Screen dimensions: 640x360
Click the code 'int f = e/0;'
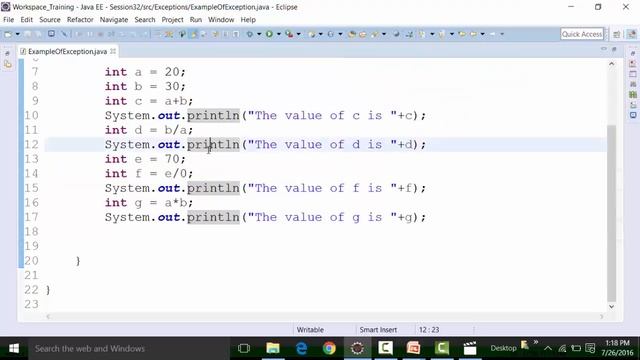(x=149, y=173)
